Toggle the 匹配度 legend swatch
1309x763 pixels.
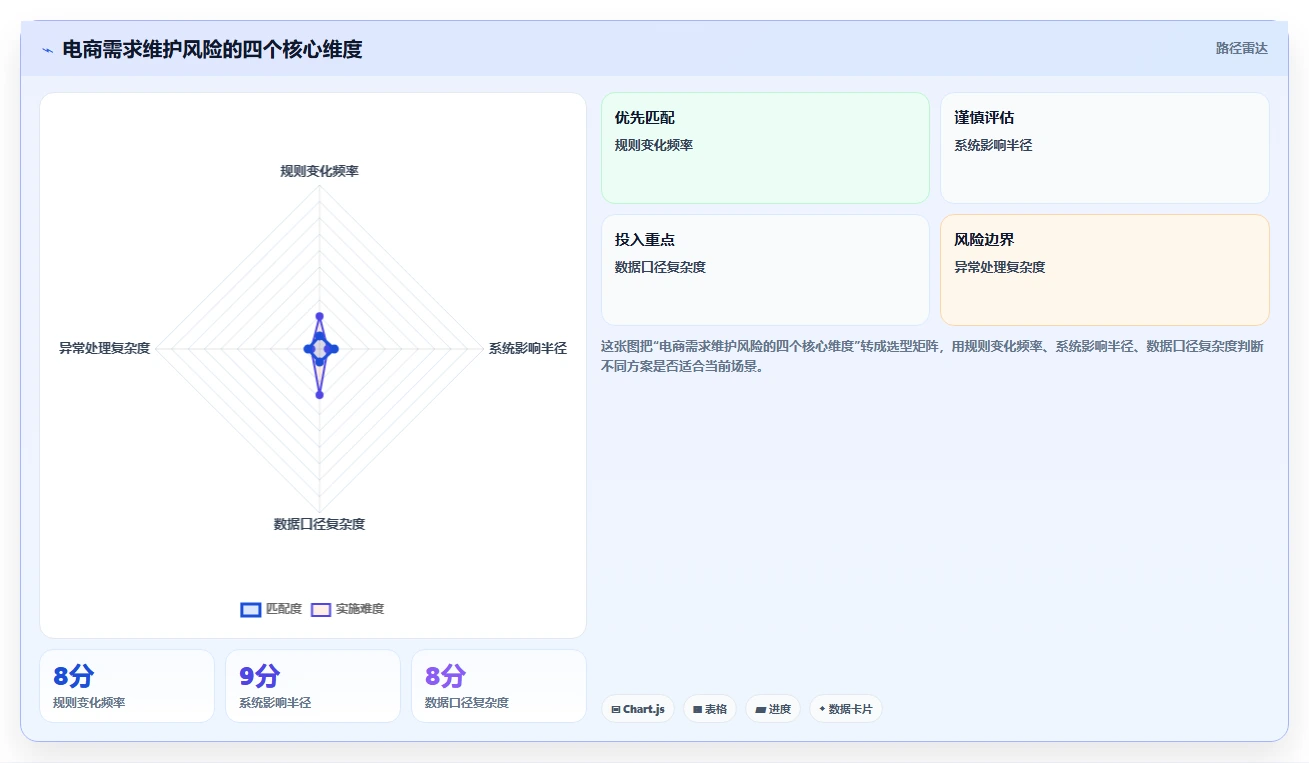(x=251, y=609)
